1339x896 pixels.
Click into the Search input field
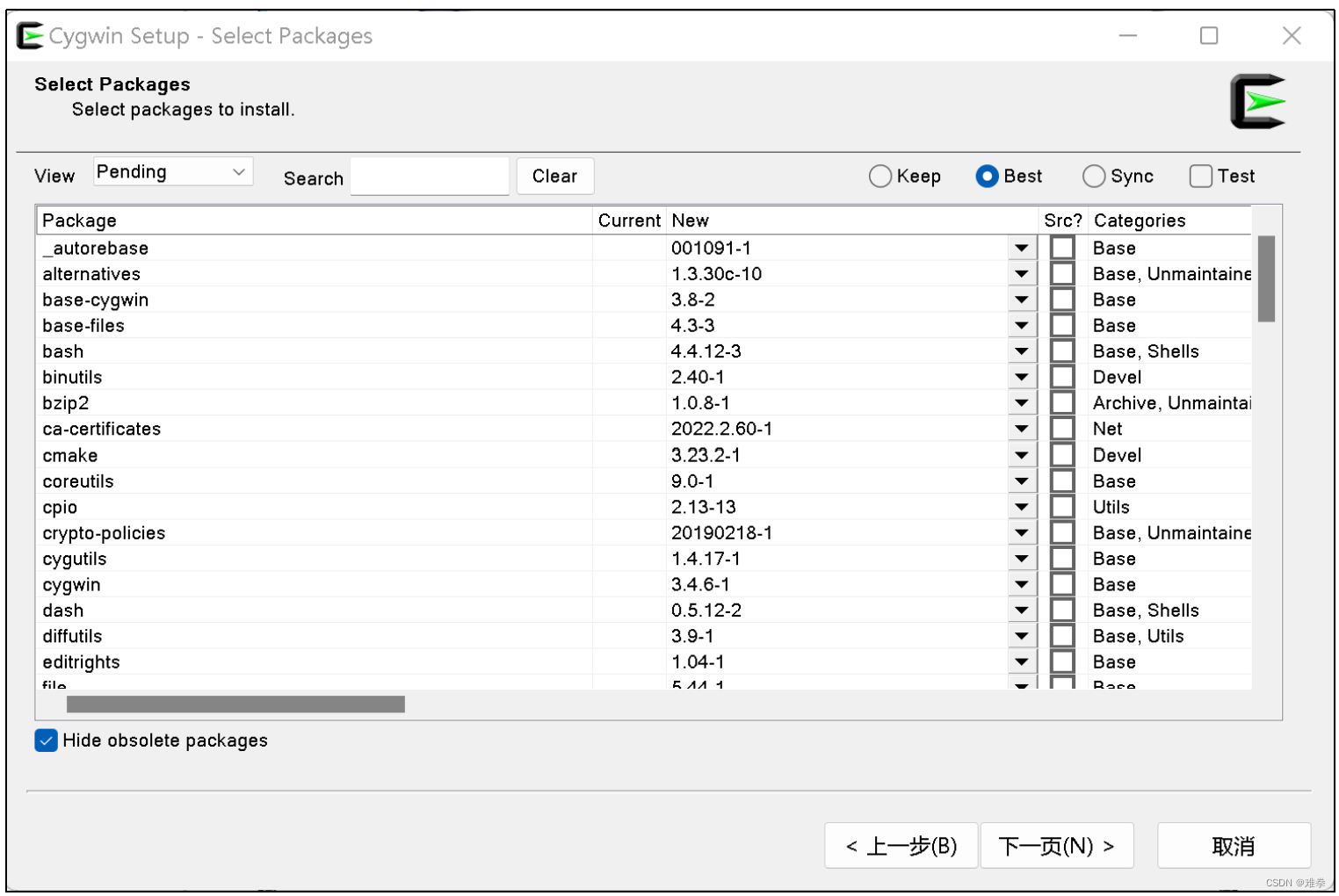point(430,177)
